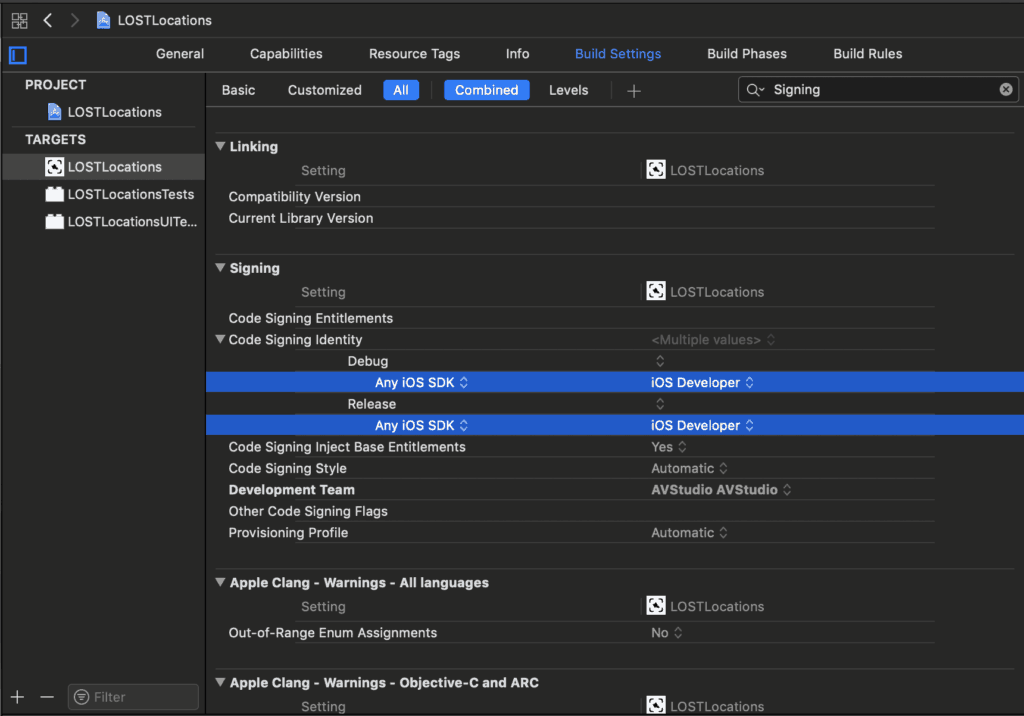Collapse the Signing section
Image resolution: width=1024 pixels, height=716 pixels.
220,268
